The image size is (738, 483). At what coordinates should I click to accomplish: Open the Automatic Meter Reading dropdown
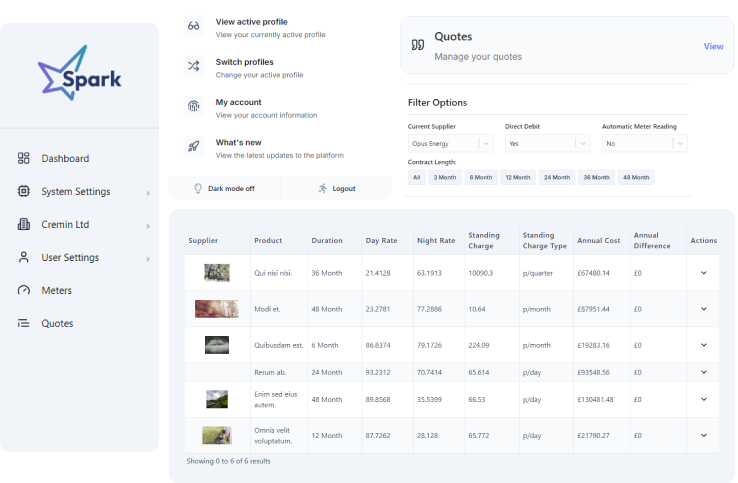(644, 144)
